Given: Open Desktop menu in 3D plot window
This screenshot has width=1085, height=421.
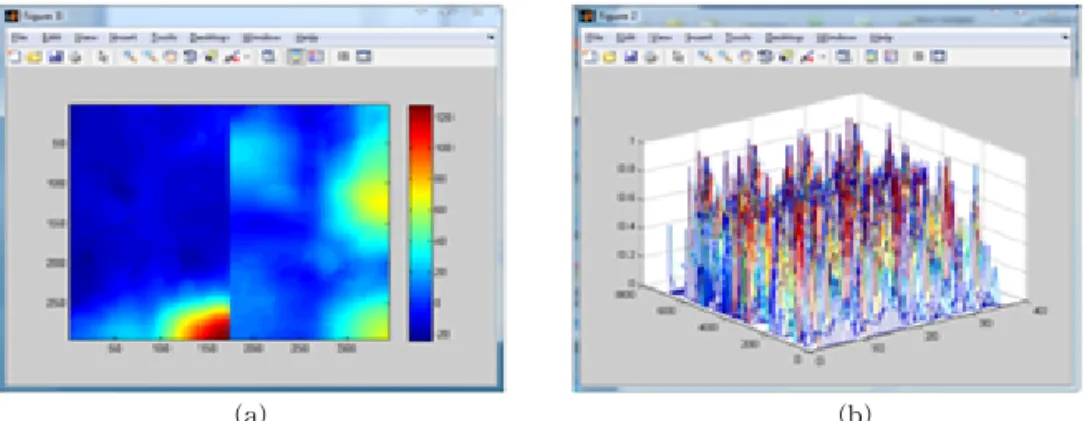Looking at the screenshot, I should coord(784,37).
